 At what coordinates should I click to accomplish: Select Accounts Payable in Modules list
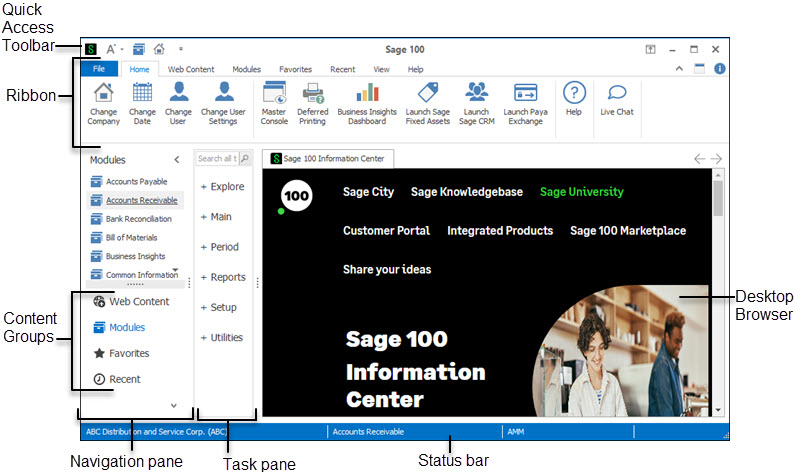pyautogui.click(x=136, y=182)
